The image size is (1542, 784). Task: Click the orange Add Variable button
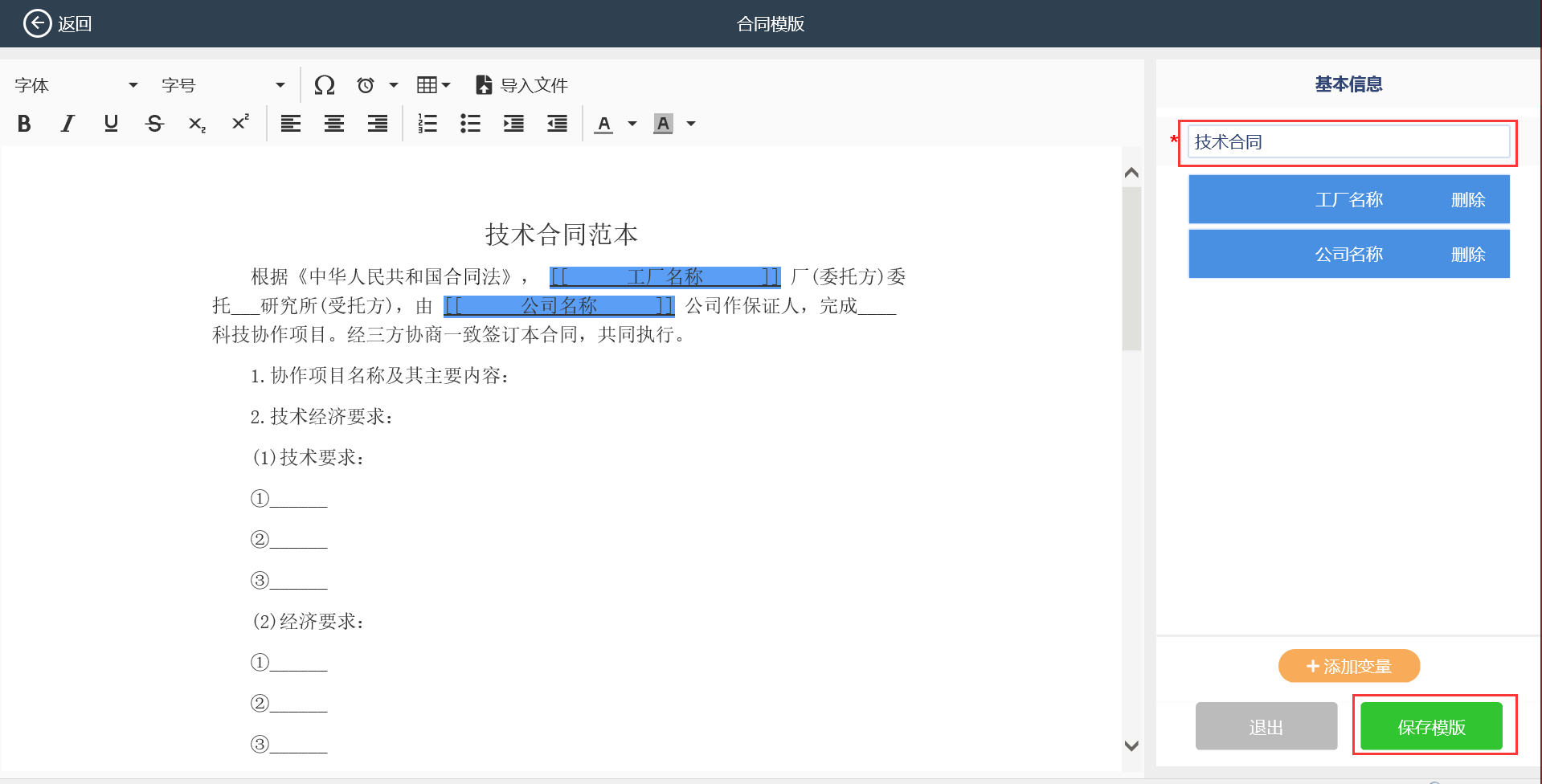point(1348,666)
